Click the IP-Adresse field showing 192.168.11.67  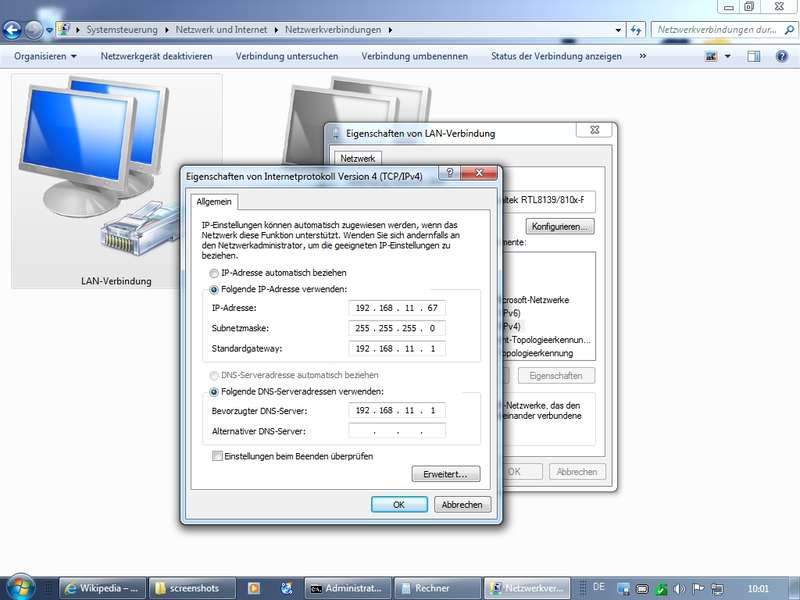397,308
